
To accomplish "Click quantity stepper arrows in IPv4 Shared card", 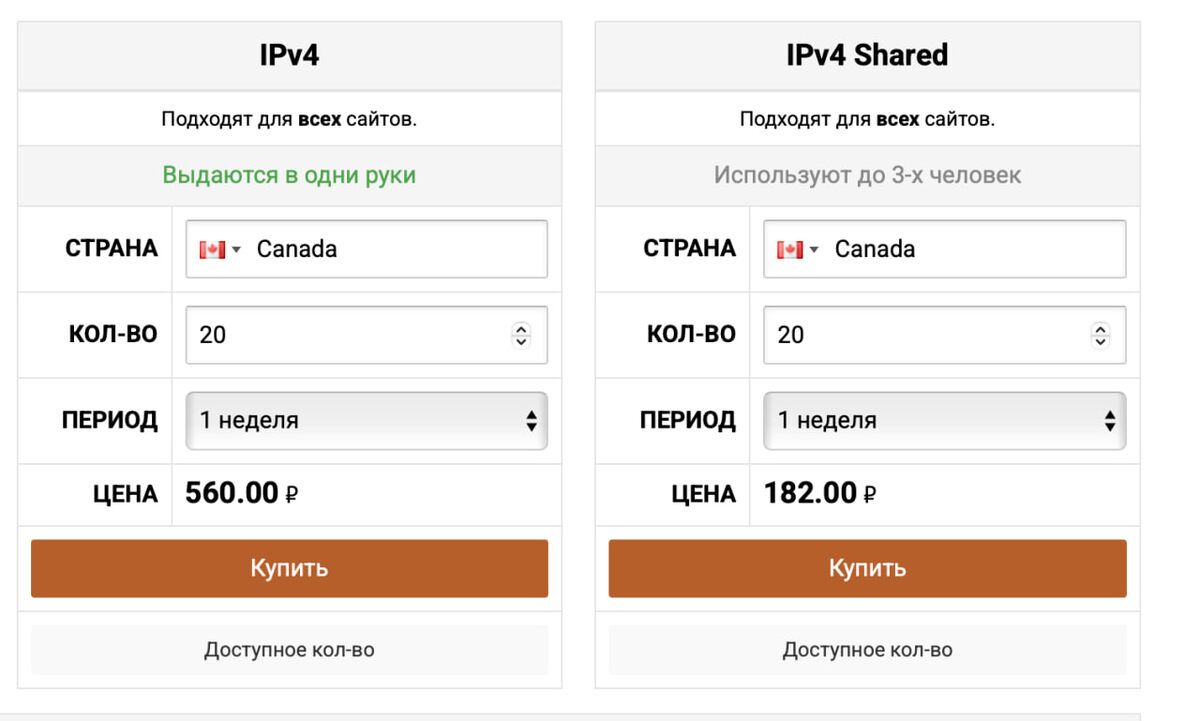I will click(1100, 335).
